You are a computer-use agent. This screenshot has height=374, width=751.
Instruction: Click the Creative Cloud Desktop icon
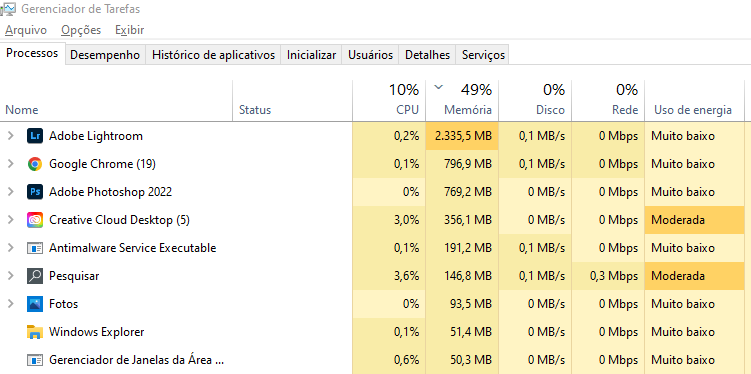(35, 220)
